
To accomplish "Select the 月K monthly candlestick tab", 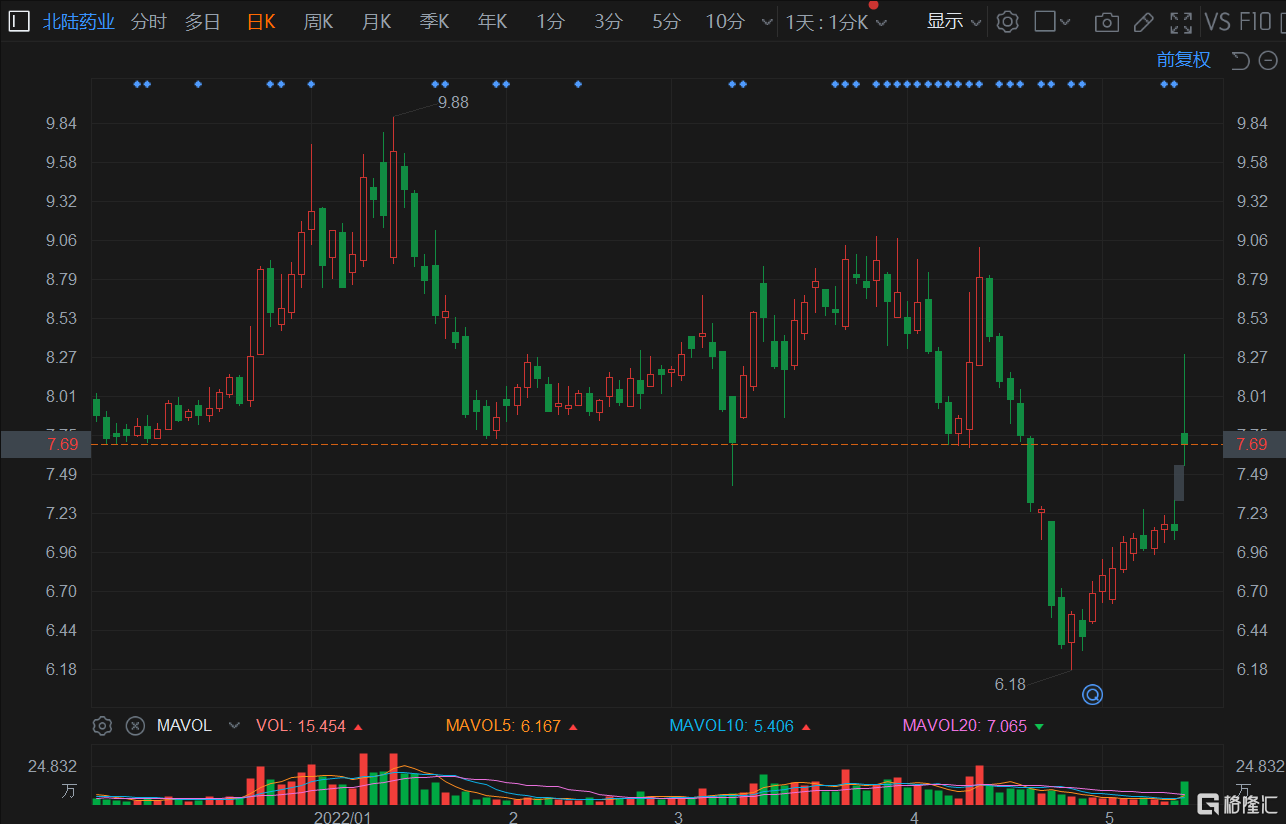I will click(x=377, y=21).
